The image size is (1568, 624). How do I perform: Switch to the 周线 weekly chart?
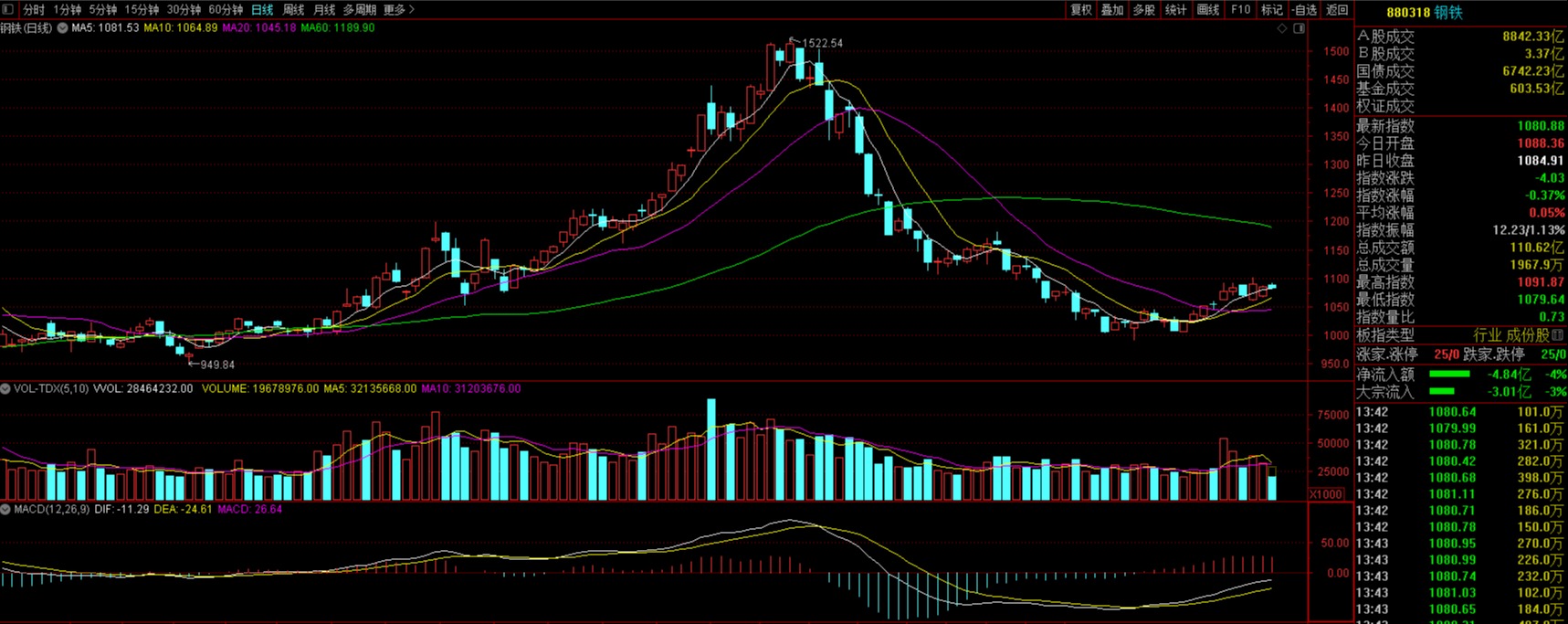(x=293, y=10)
